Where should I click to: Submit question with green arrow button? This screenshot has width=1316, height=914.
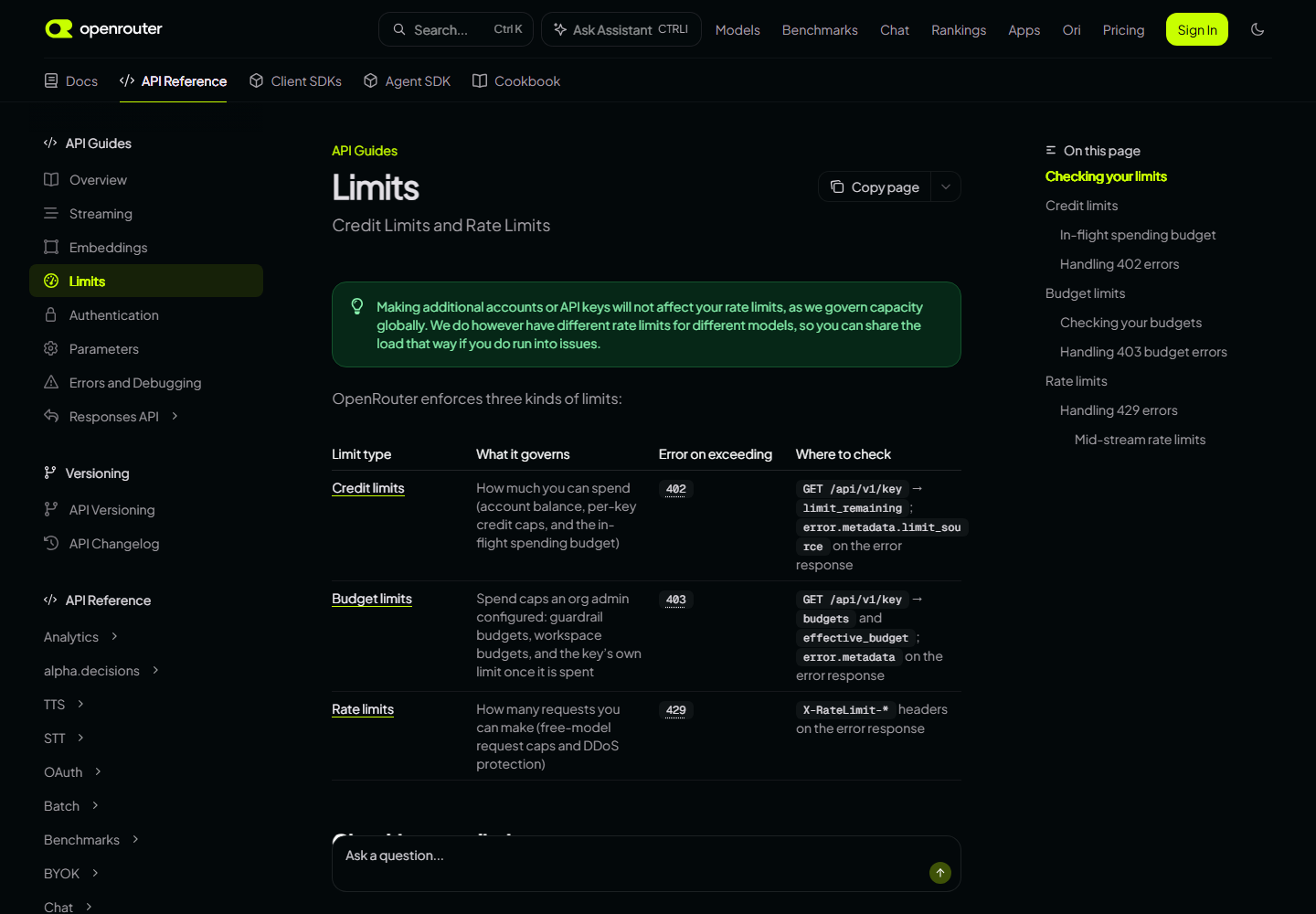[x=940, y=873]
